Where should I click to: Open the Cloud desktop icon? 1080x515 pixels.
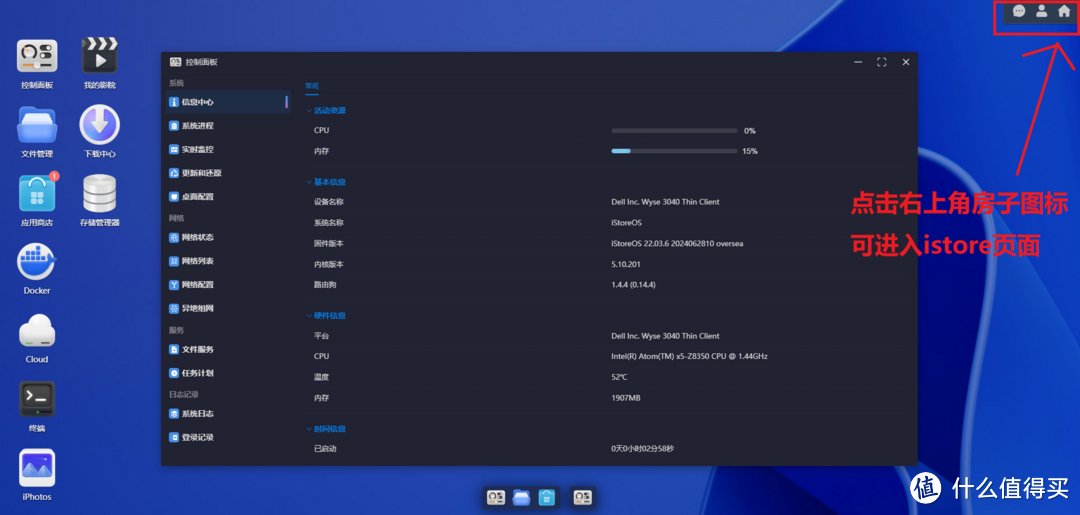click(x=37, y=331)
